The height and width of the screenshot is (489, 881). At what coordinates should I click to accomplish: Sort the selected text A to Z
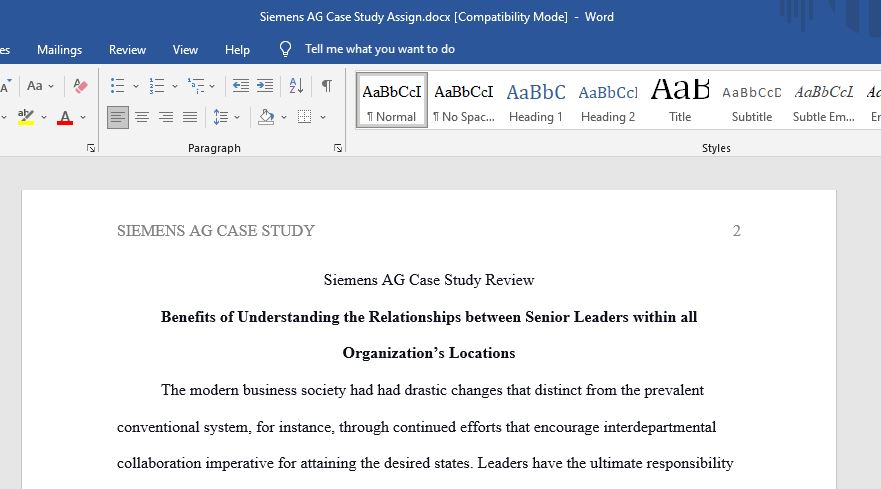[296, 86]
